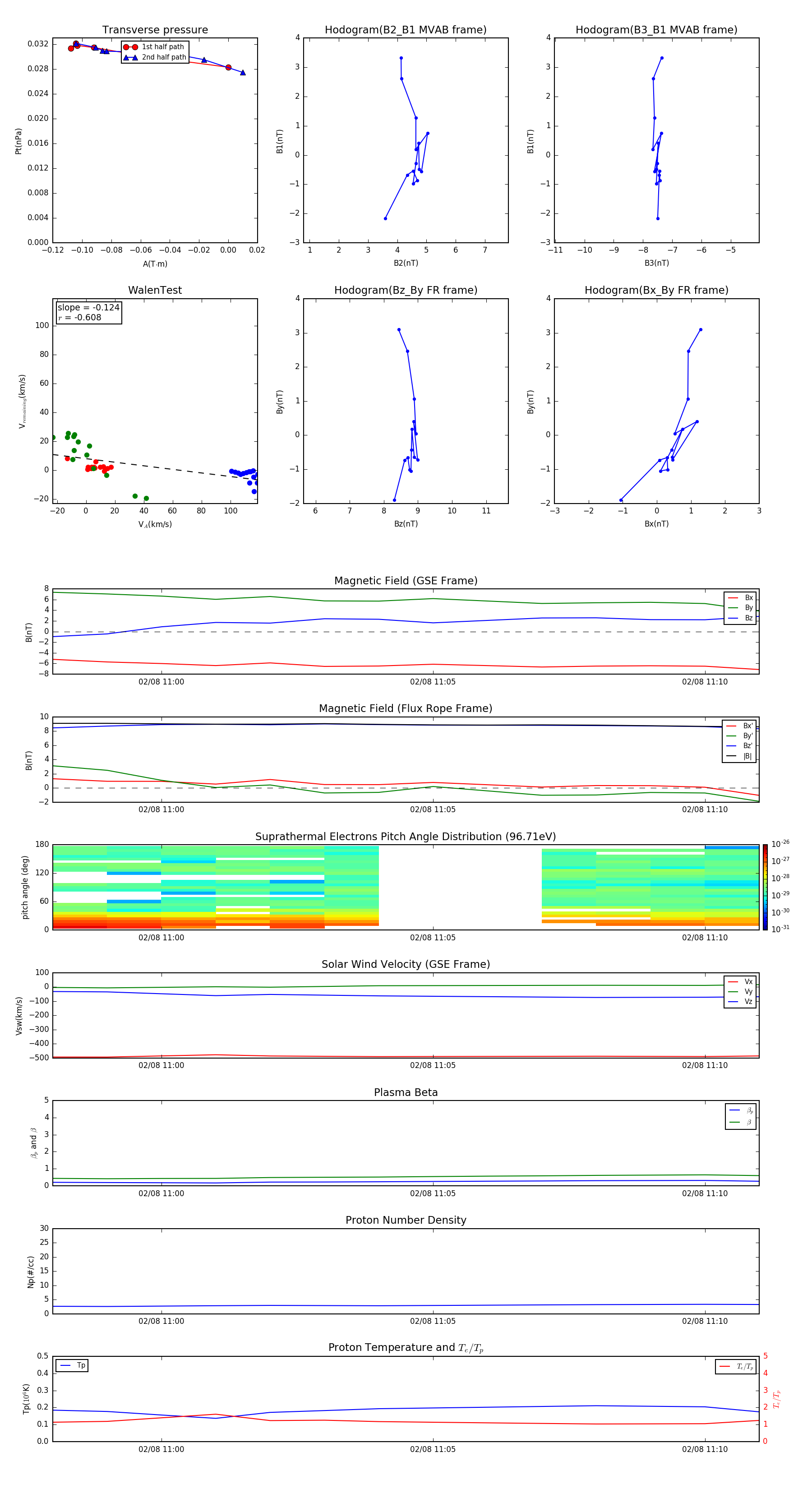Click the WalenTest slope and r annotation box
The width and height of the screenshot is (812, 1489).
point(88,313)
